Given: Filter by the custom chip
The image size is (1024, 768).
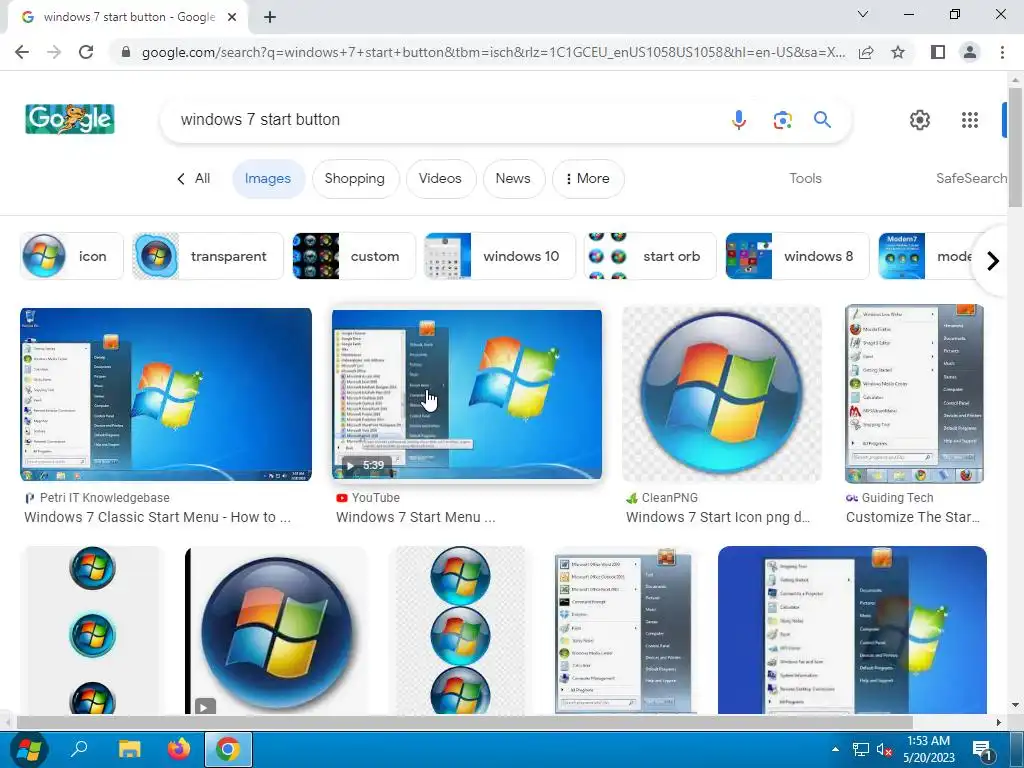Looking at the screenshot, I should pos(353,256).
